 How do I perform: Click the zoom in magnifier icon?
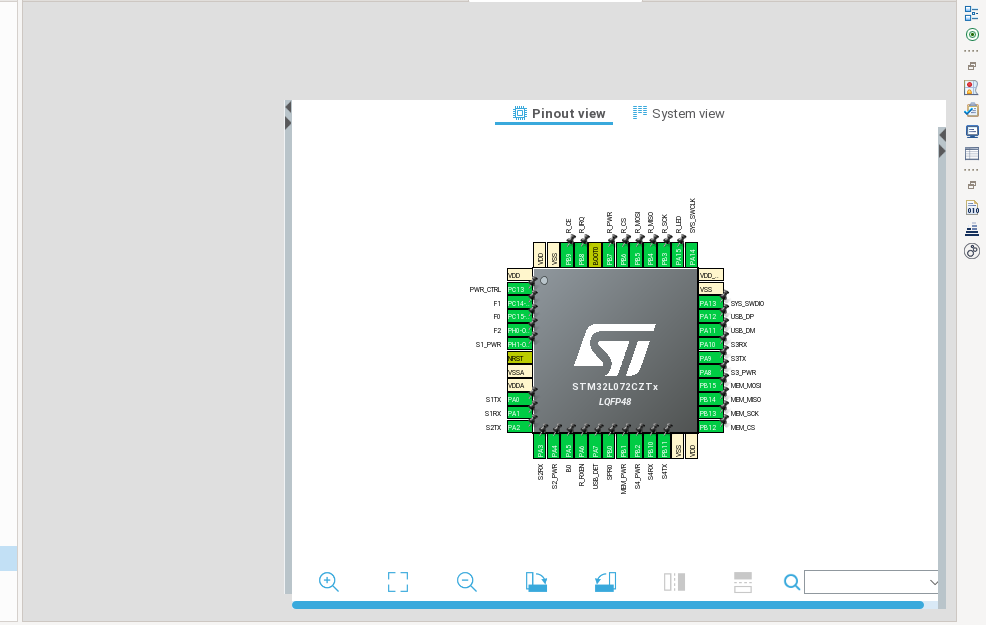329,581
